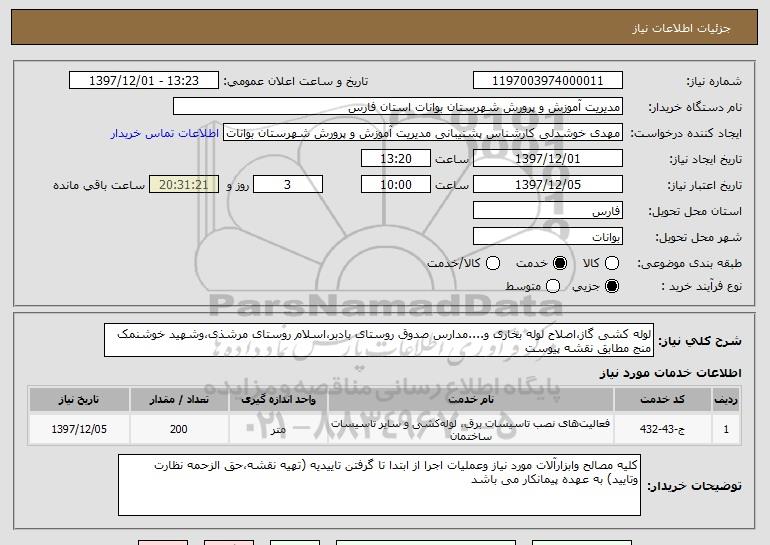Screen dimensions: 770x545
Task: Click the creation time field 13:20
Action: pos(396,159)
